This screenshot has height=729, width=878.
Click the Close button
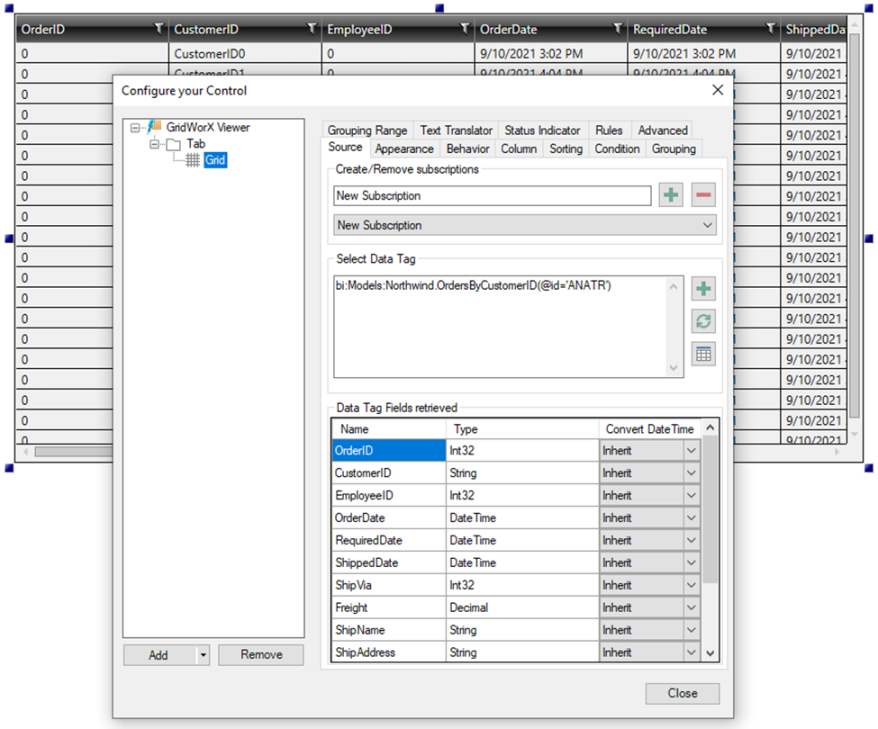(682, 693)
